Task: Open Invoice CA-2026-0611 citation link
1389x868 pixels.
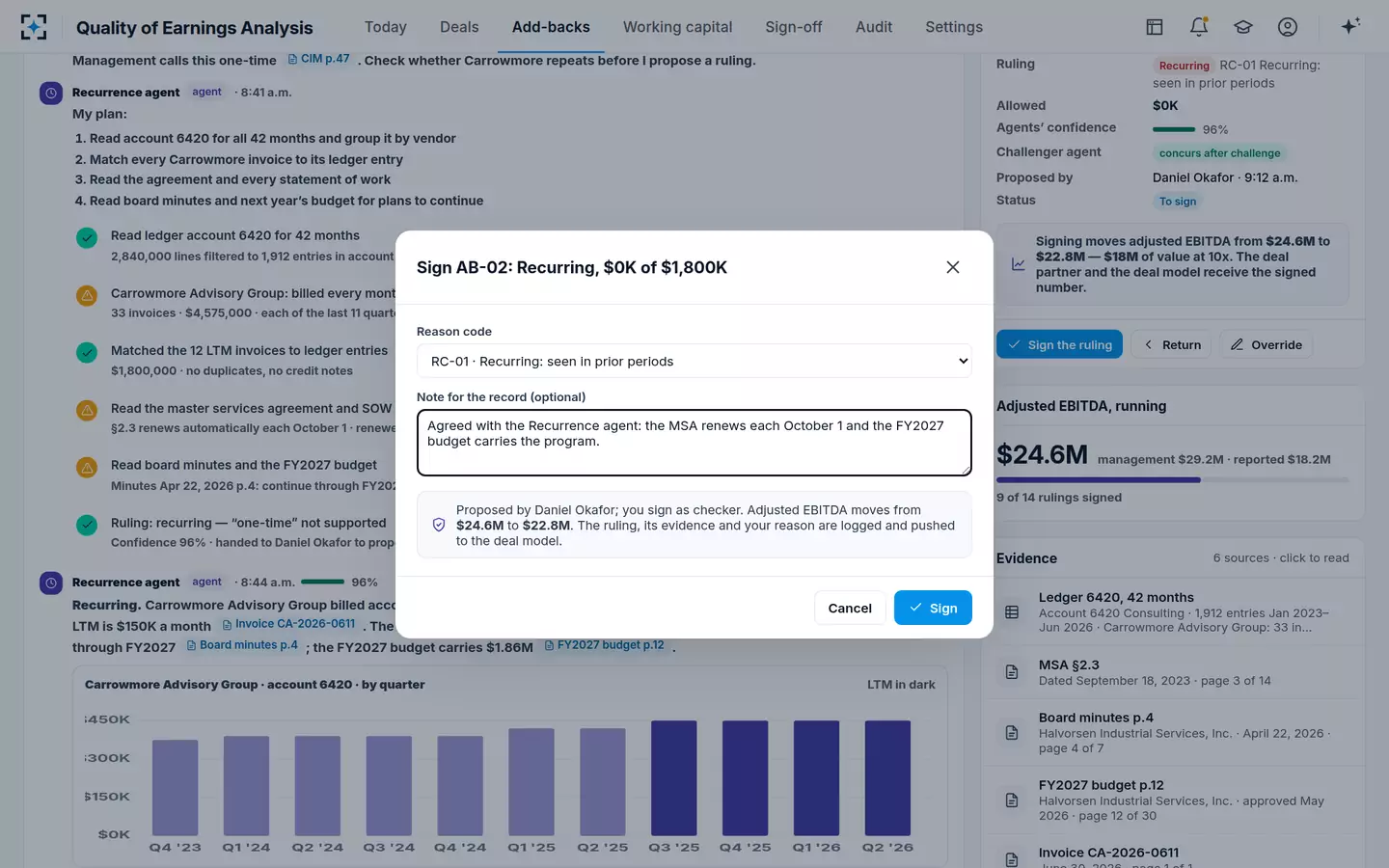Action: 288,624
